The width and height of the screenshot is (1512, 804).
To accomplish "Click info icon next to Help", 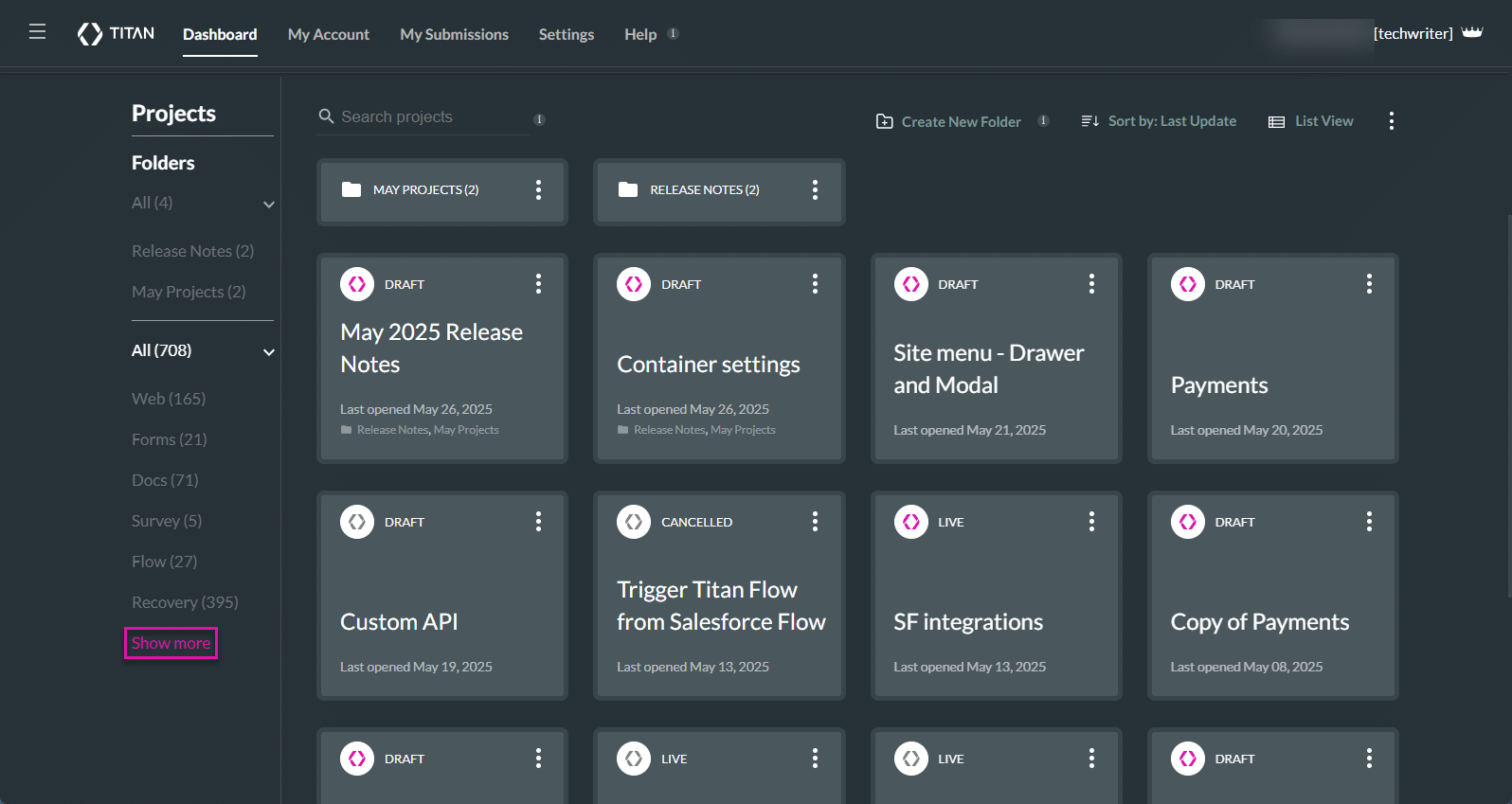I will click(673, 34).
